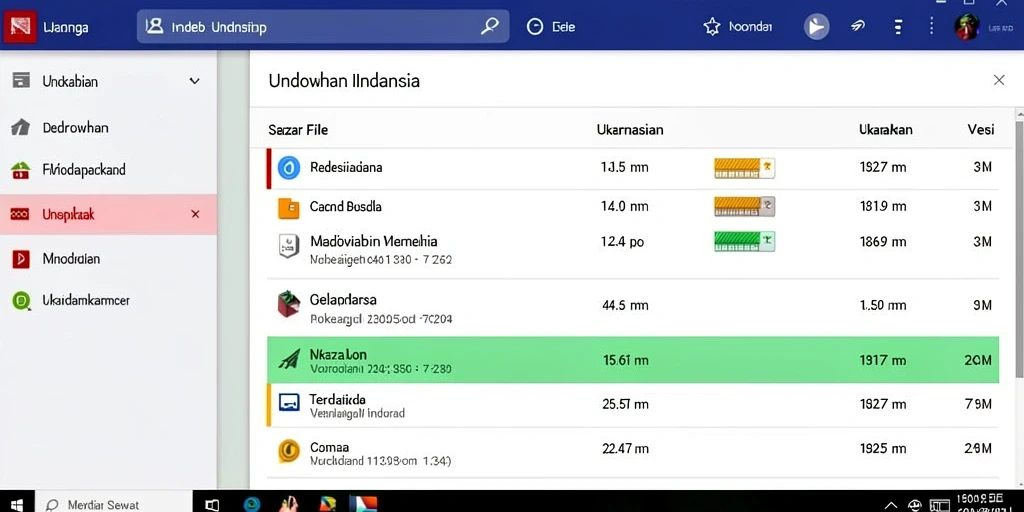1024x512 pixels.
Task: Open the Mnodraian sidebar item
Action: 108,259
